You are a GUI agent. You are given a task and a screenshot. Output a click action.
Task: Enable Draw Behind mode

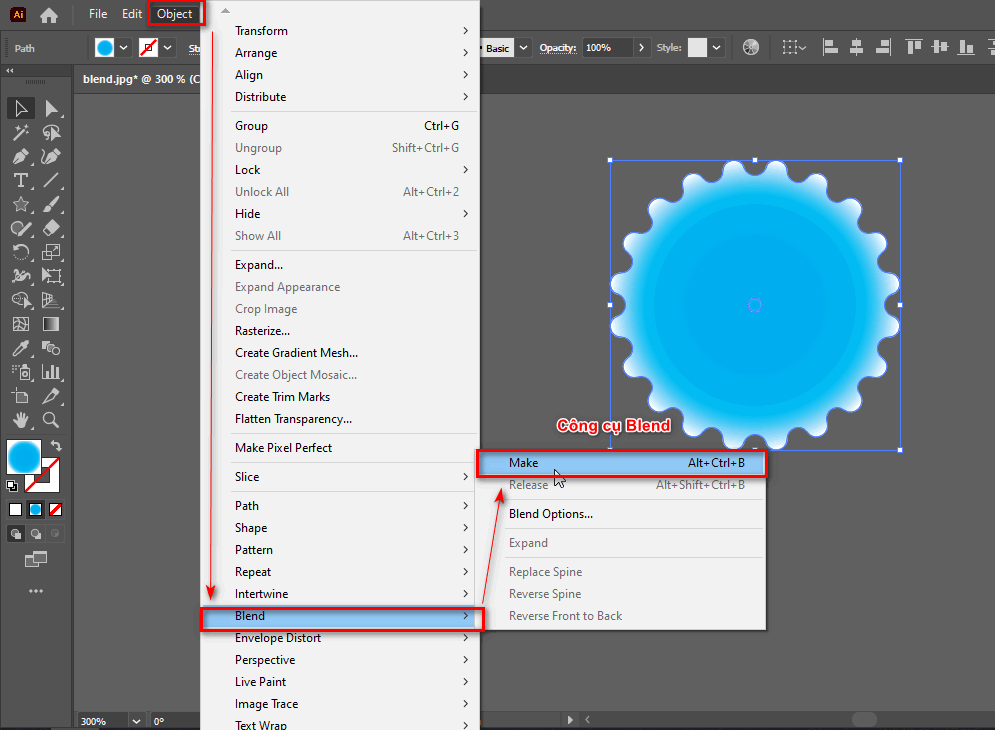pos(36,534)
